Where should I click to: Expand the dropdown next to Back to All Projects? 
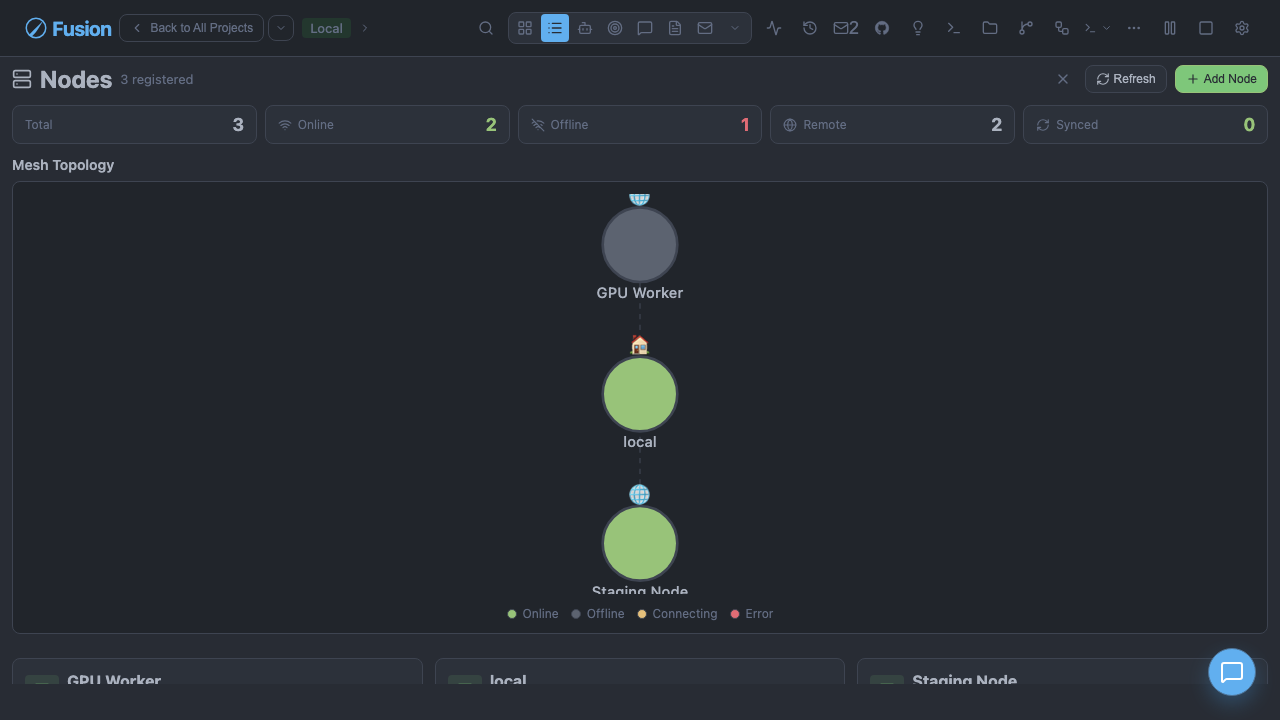coord(281,28)
